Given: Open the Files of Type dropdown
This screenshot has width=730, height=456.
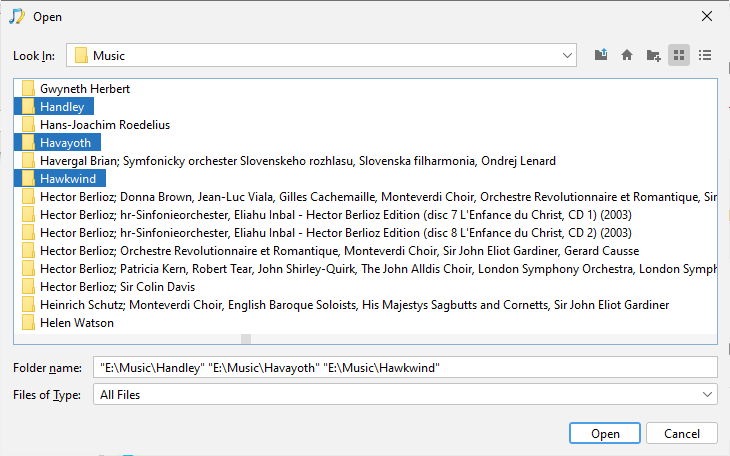Looking at the screenshot, I should click(707, 395).
